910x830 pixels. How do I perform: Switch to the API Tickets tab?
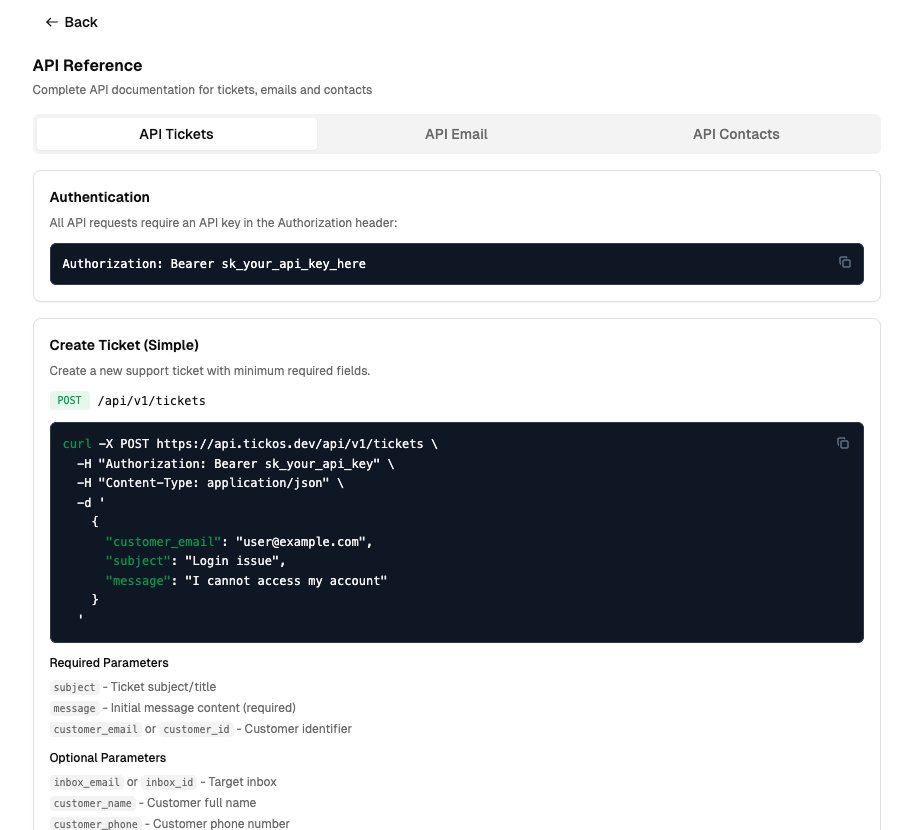[x=176, y=134]
